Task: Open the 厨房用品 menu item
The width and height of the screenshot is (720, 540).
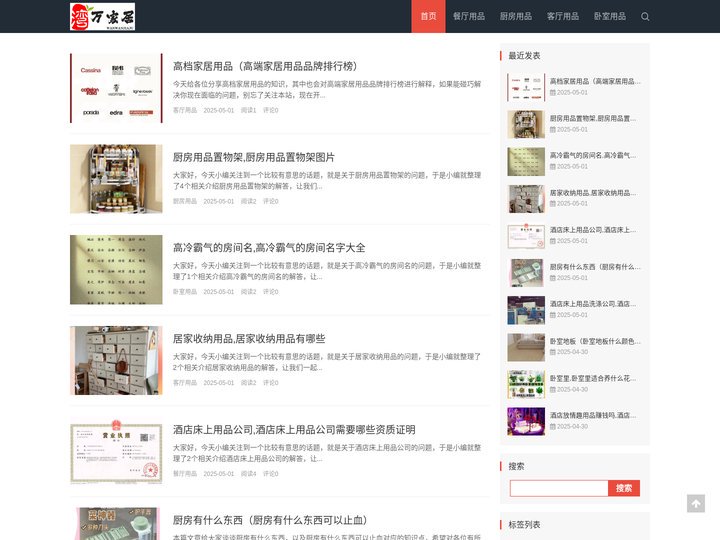Action: coord(516,17)
